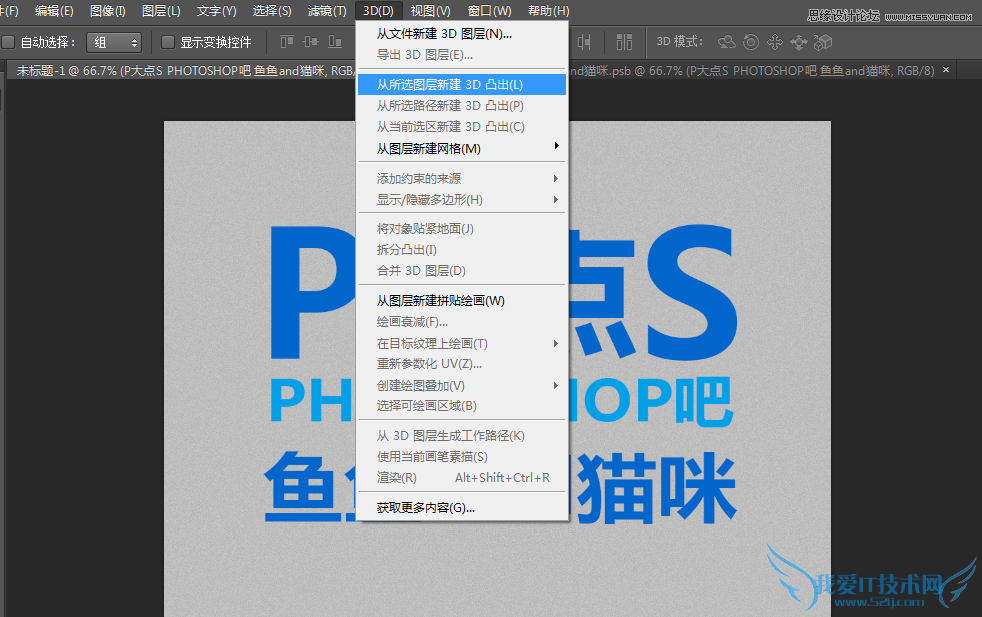Image resolution: width=982 pixels, height=617 pixels.
Task: Enable the 显示变换控件 checkbox
Action: (166, 42)
